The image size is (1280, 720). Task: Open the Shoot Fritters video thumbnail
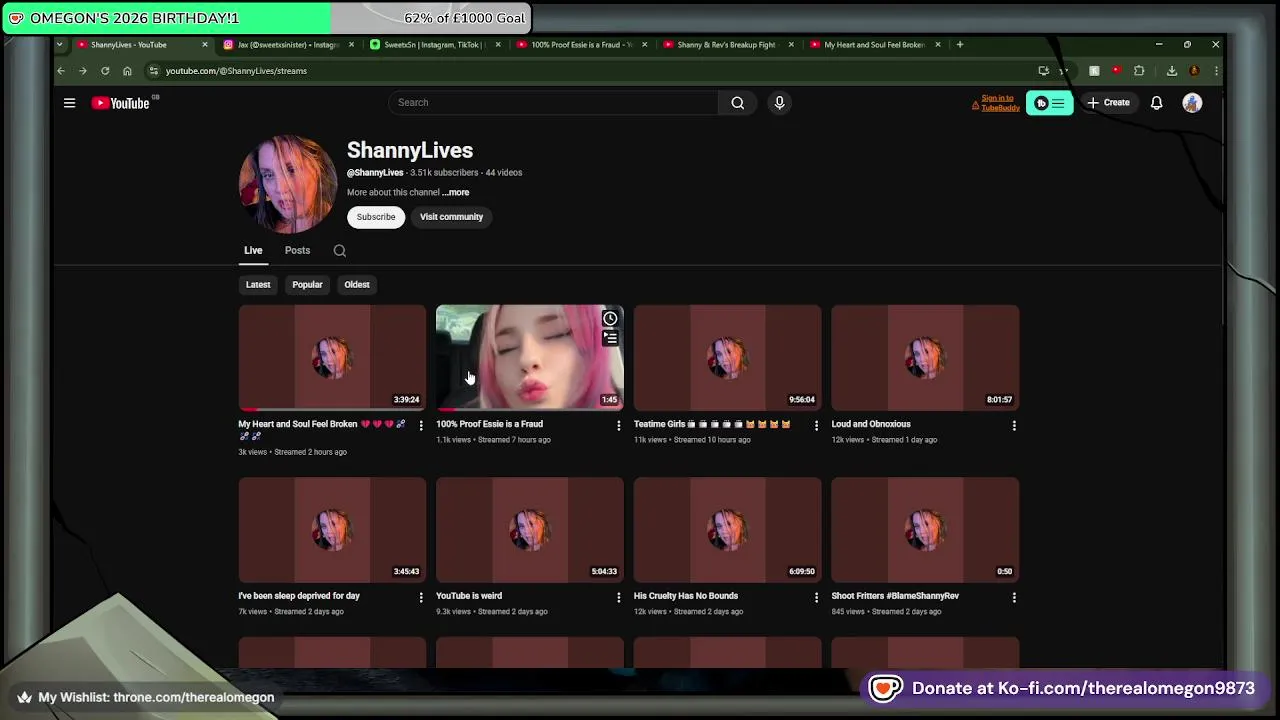coord(925,530)
